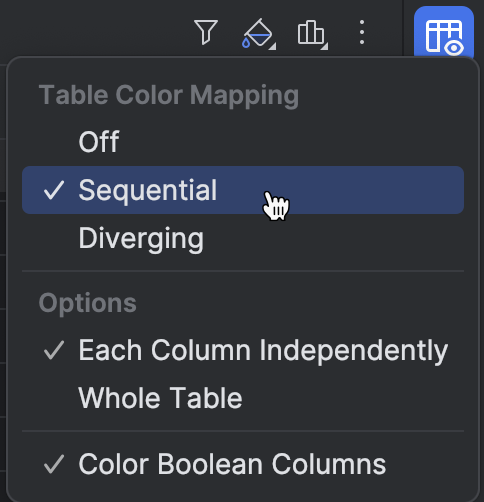This screenshot has height=502, width=484.
Task: Select Each Column Independently option
Action: (x=243, y=350)
